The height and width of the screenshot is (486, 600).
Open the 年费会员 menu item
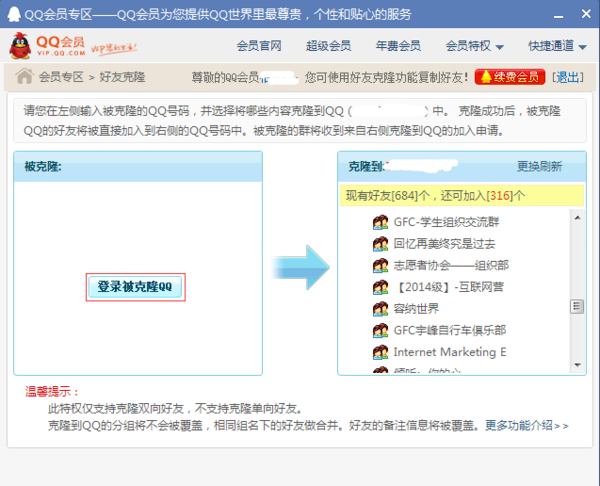click(397, 46)
